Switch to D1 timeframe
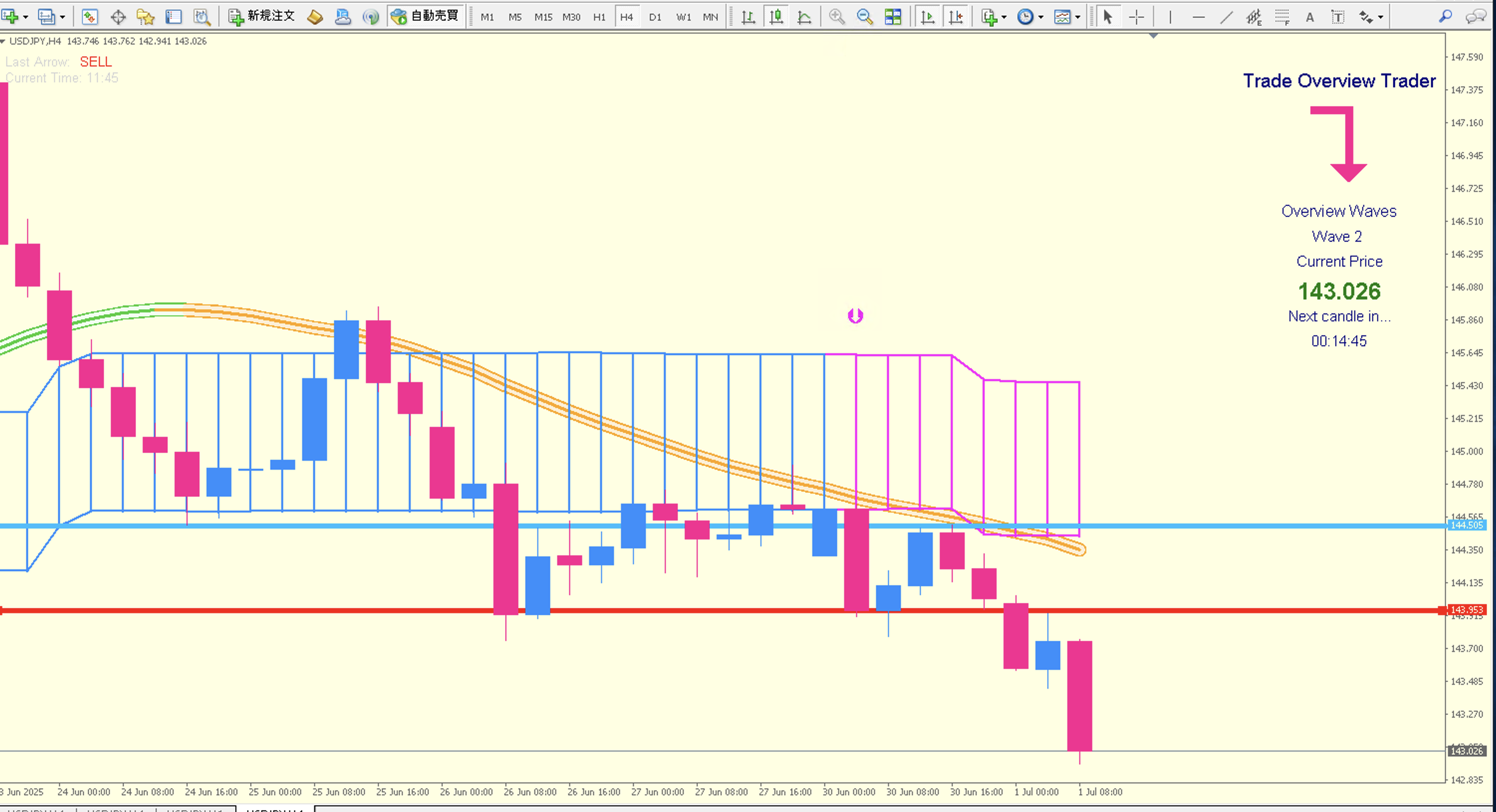This screenshot has height=812, width=1496. click(x=655, y=17)
